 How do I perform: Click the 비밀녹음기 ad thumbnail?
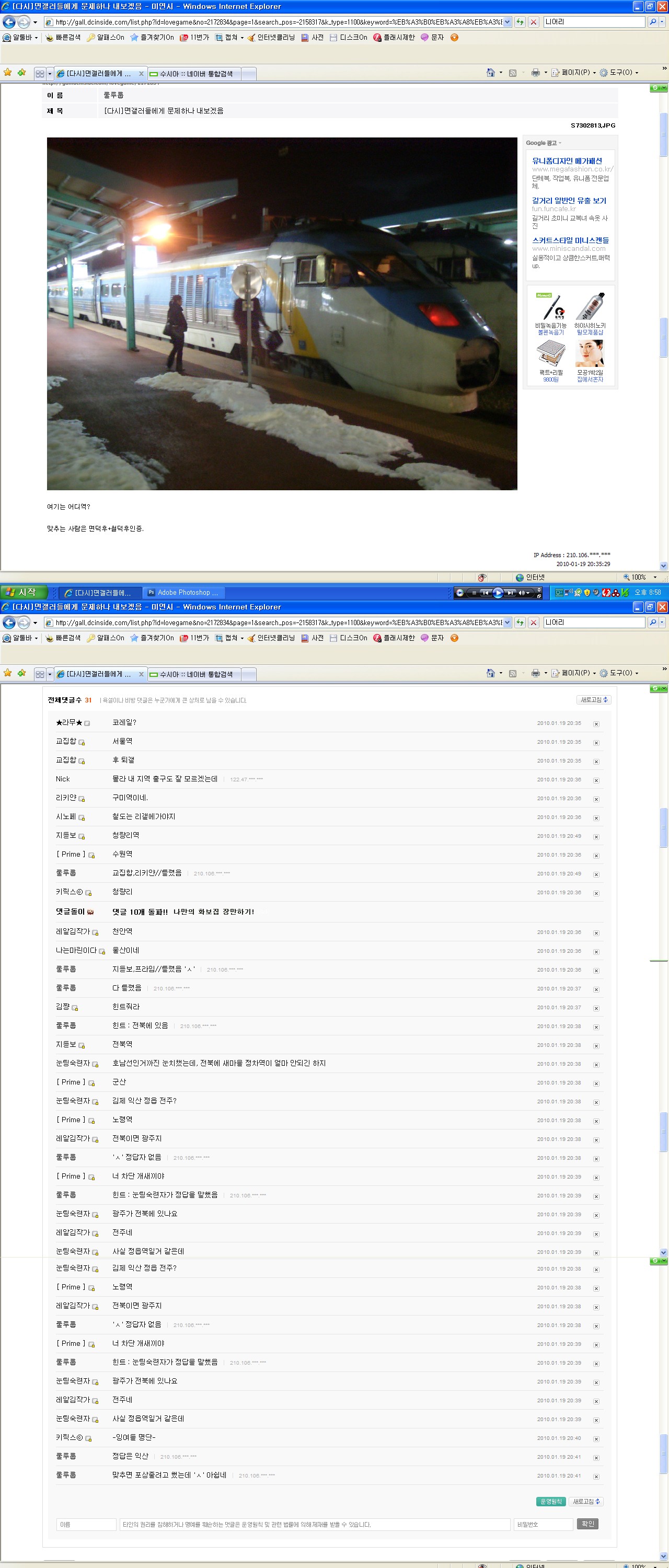551,307
